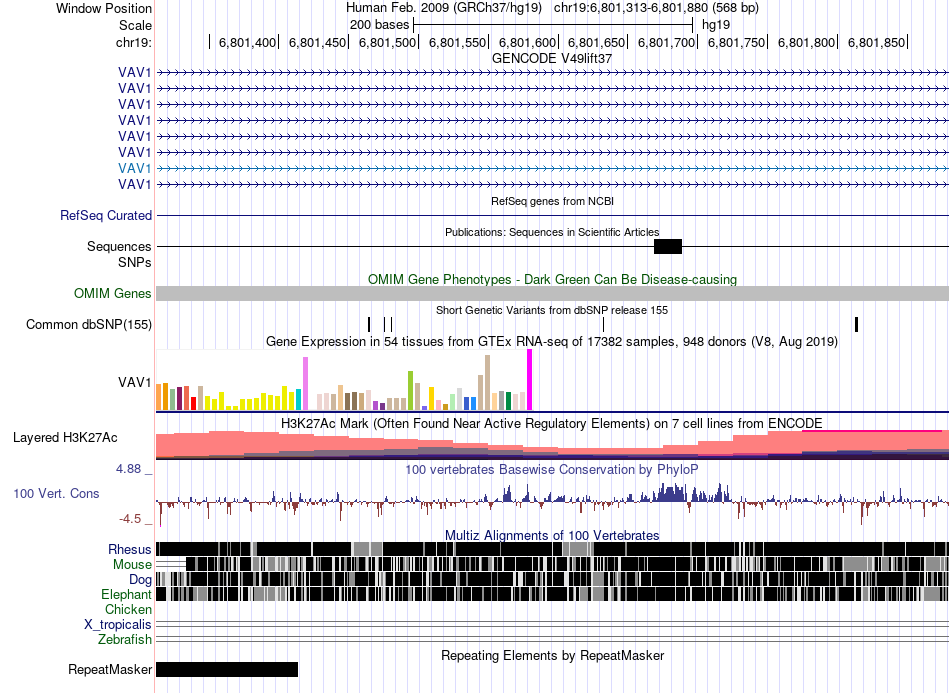The width and height of the screenshot is (950, 693).
Task: Click the -4.5 PhyloP lower limit value
Action: pos(130,519)
